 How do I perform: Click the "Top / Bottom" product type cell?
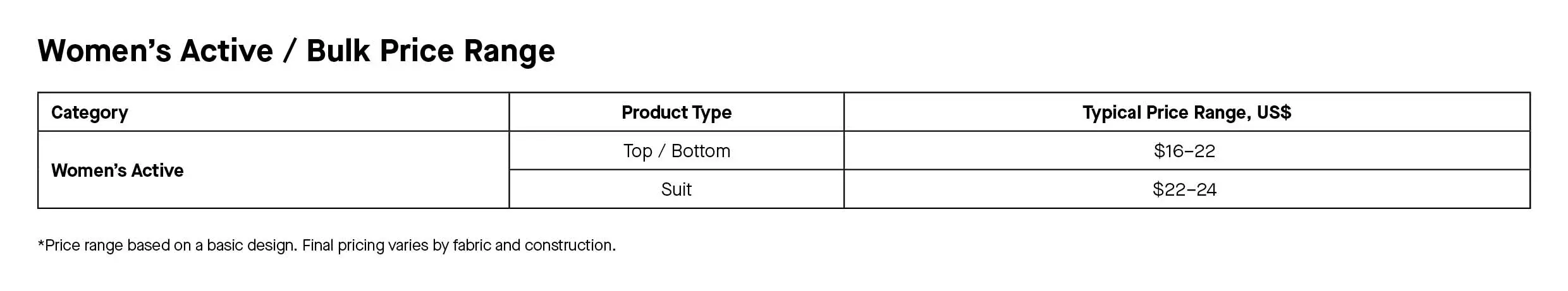click(x=676, y=151)
